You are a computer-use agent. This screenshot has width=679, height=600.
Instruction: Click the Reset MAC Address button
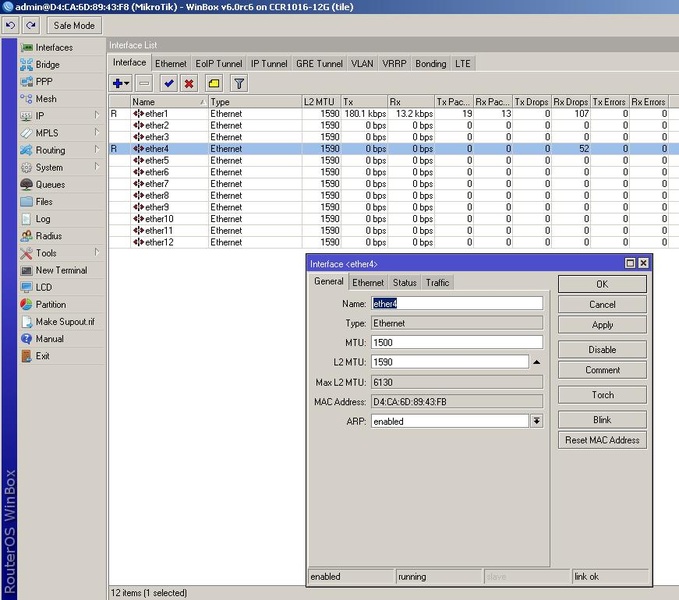(602, 440)
